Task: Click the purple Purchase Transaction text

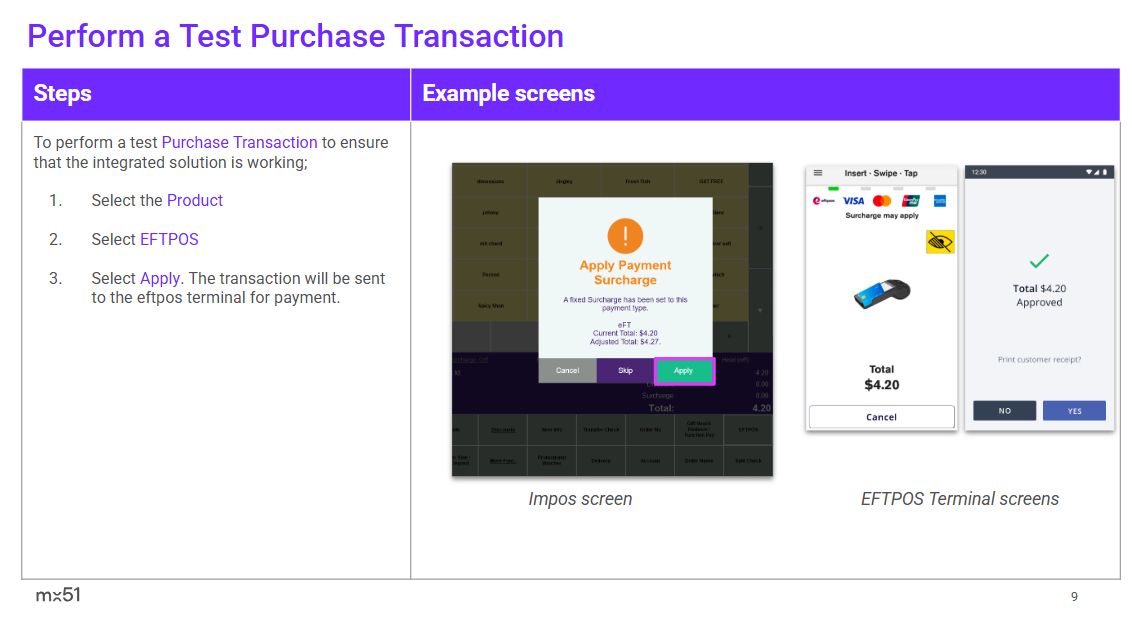Action: point(239,143)
